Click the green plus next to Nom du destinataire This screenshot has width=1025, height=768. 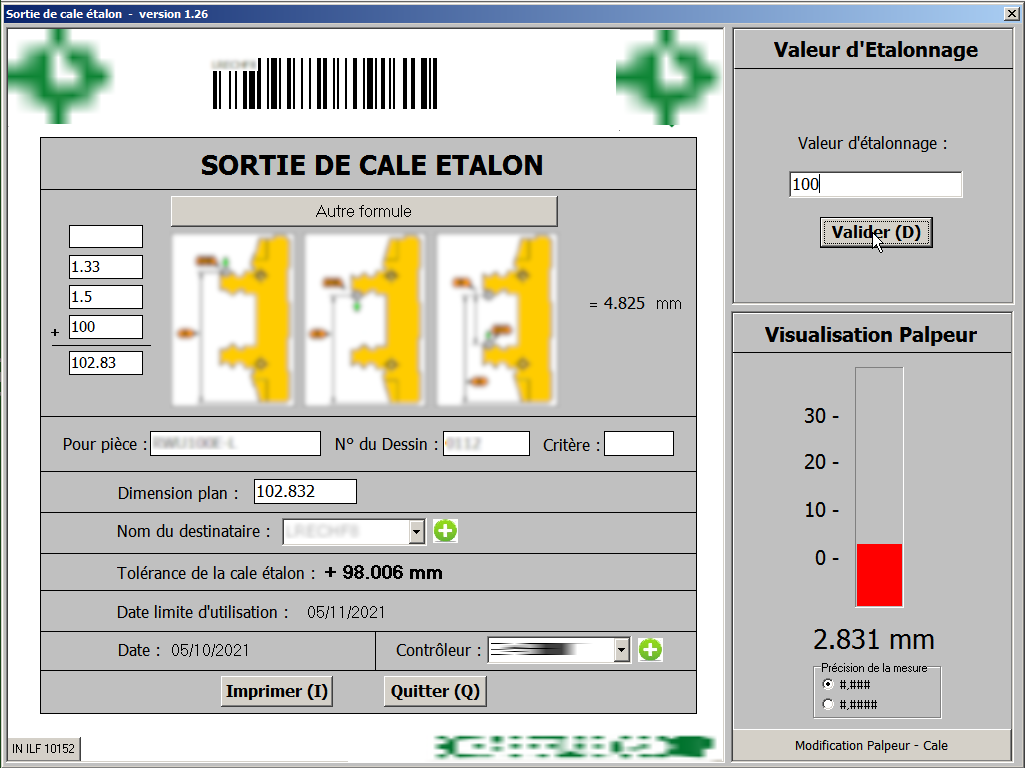point(445,531)
